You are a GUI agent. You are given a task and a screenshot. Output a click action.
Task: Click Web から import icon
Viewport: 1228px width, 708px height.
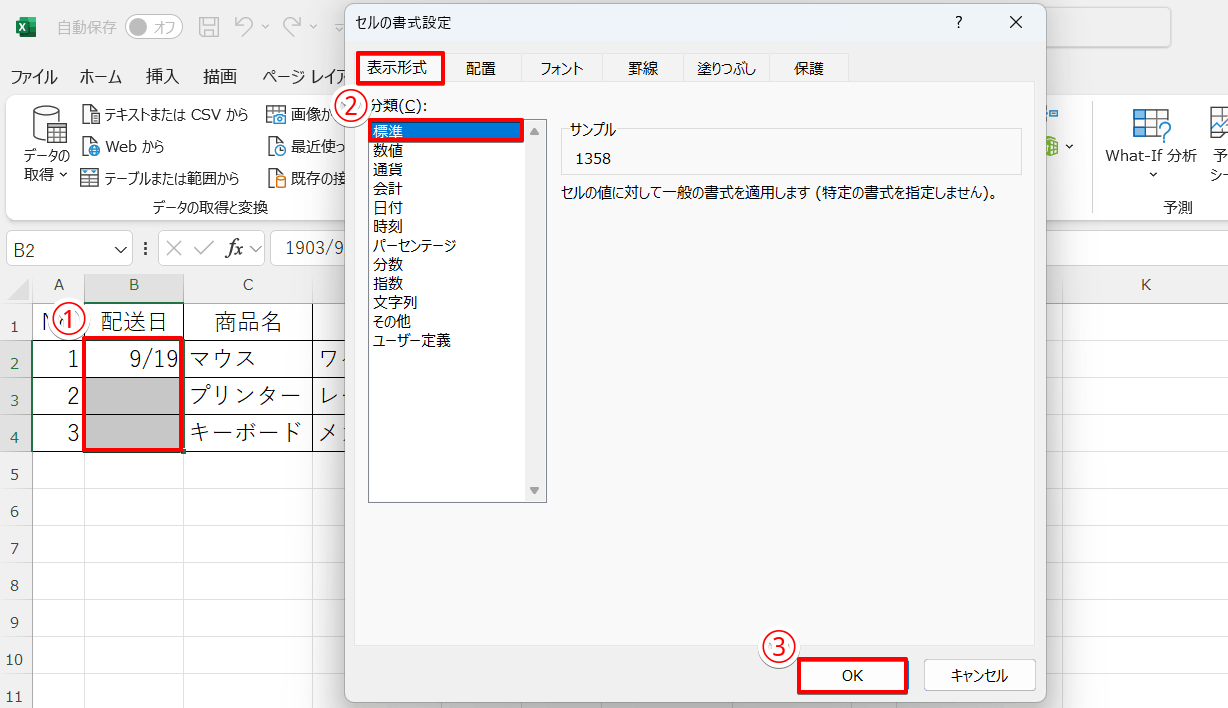click(91, 147)
